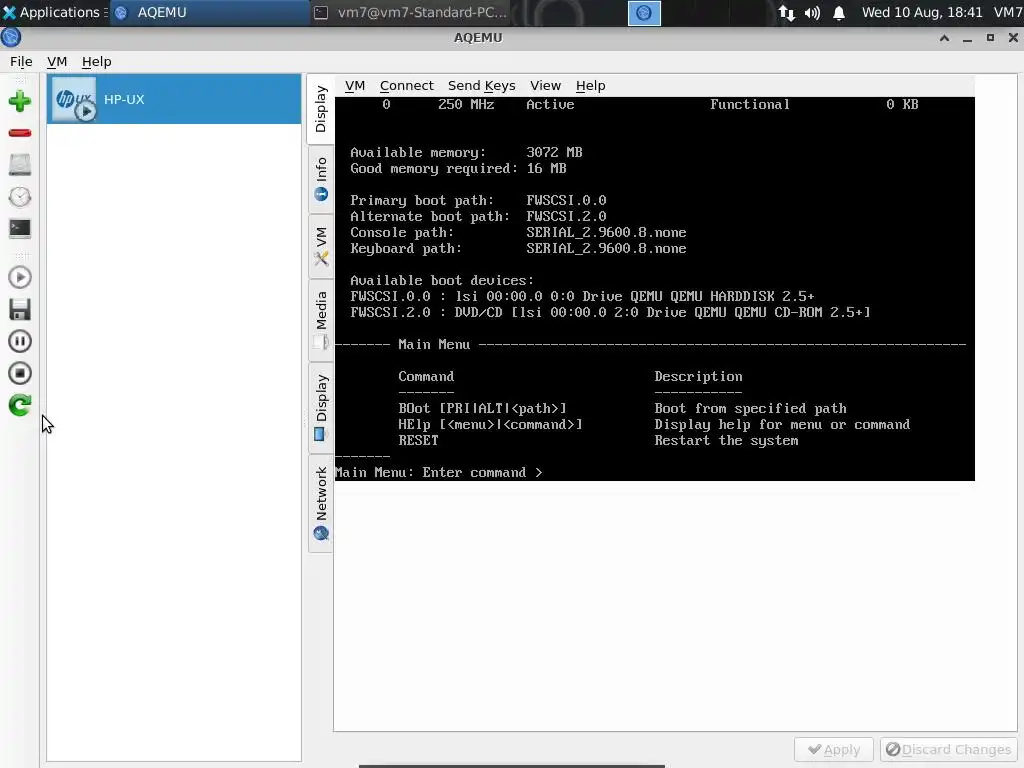Click the Discard Changes button

[x=948, y=750]
